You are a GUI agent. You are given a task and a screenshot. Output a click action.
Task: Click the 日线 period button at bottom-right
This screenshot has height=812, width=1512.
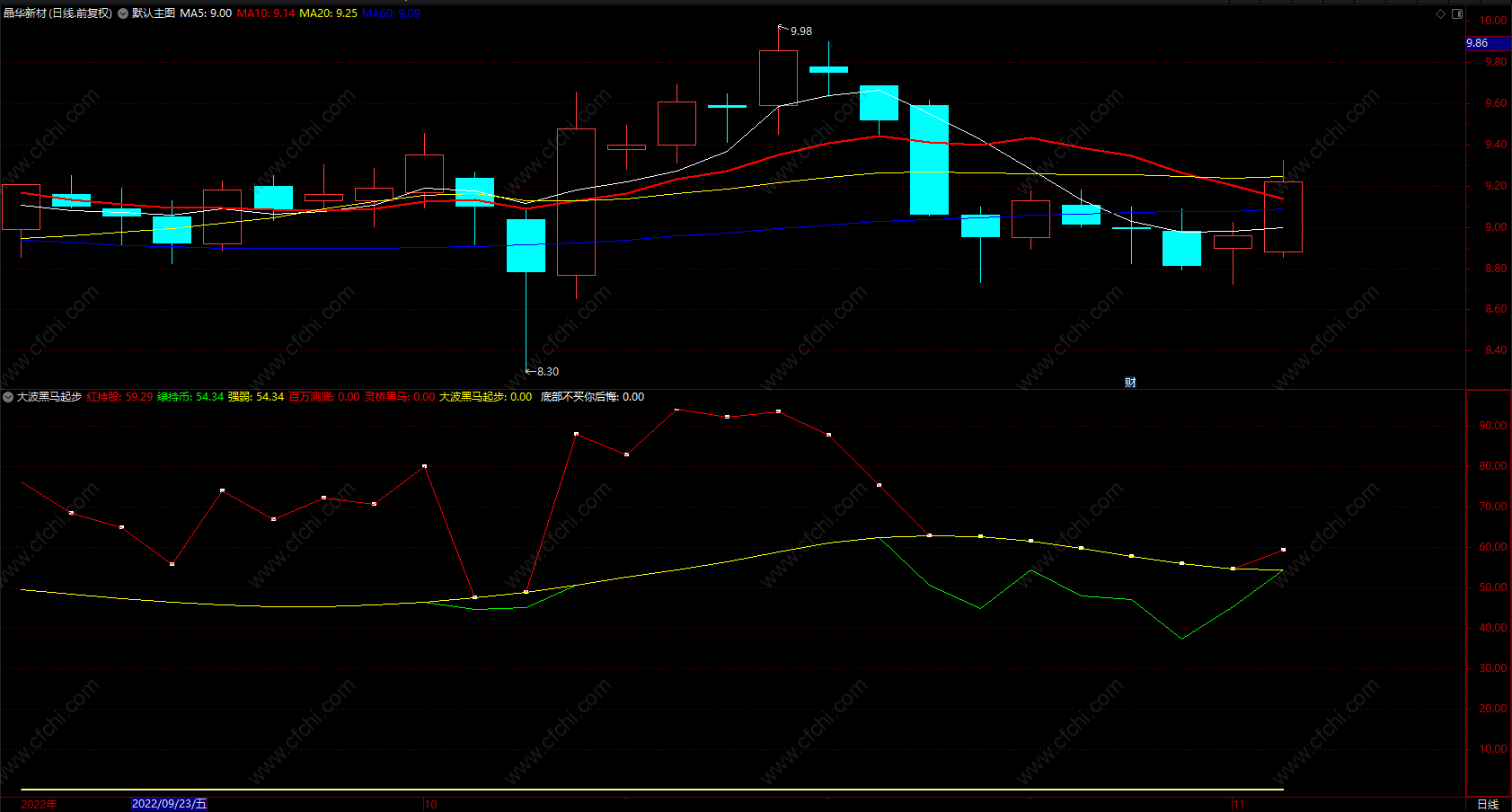pyautogui.click(x=1488, y=805)
